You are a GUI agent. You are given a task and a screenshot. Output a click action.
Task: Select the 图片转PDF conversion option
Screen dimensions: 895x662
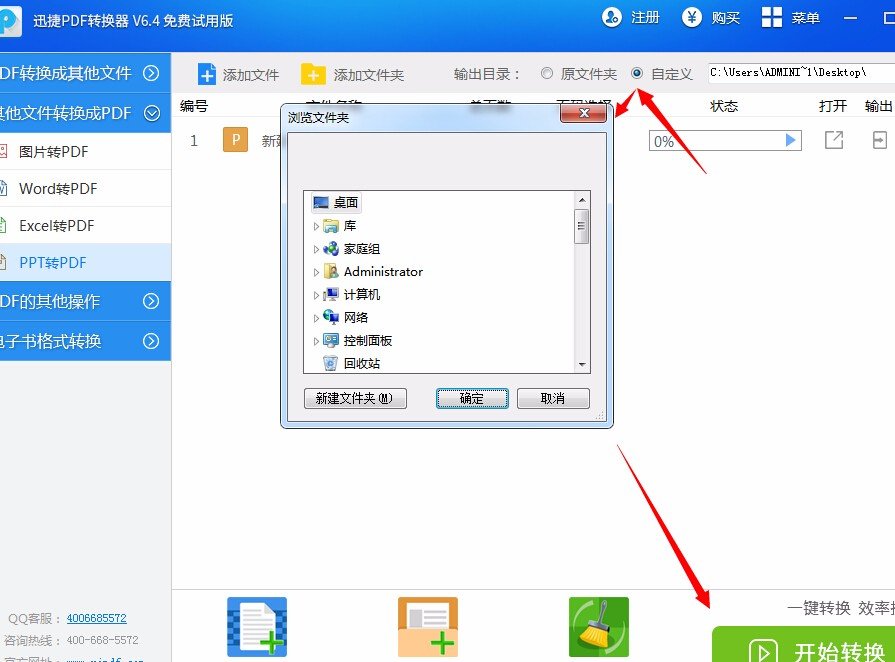(x=60, y=151)
